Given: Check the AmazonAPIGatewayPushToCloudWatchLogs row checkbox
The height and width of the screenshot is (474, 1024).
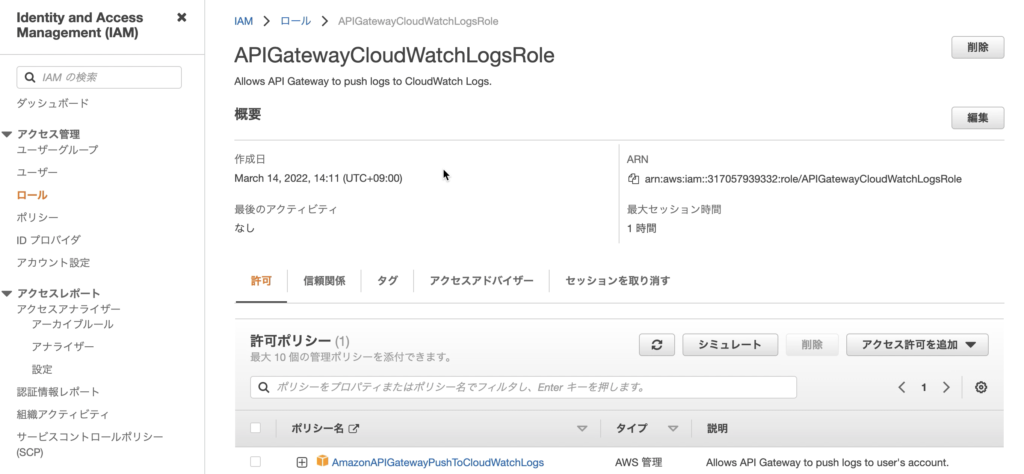Looking at the screenshot, I should click(x=255, y=462).
